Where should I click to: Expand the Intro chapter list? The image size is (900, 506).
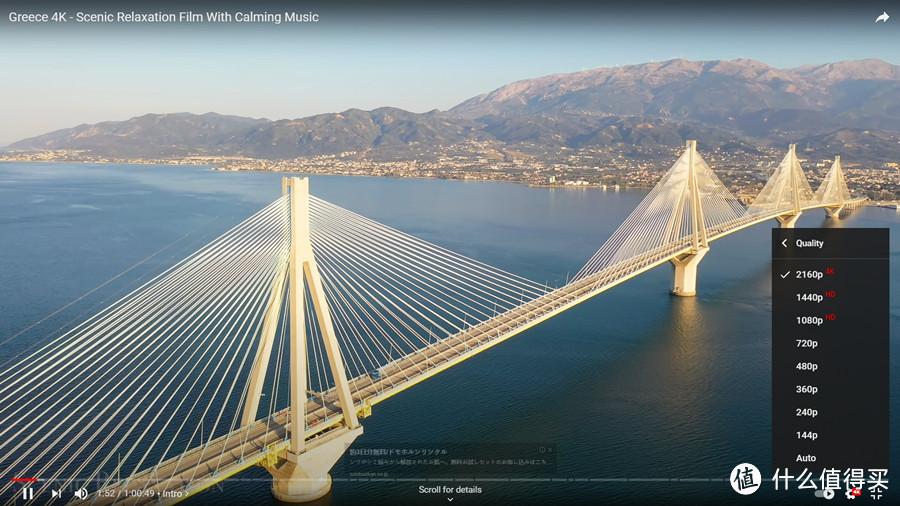[x=176, y=493]
